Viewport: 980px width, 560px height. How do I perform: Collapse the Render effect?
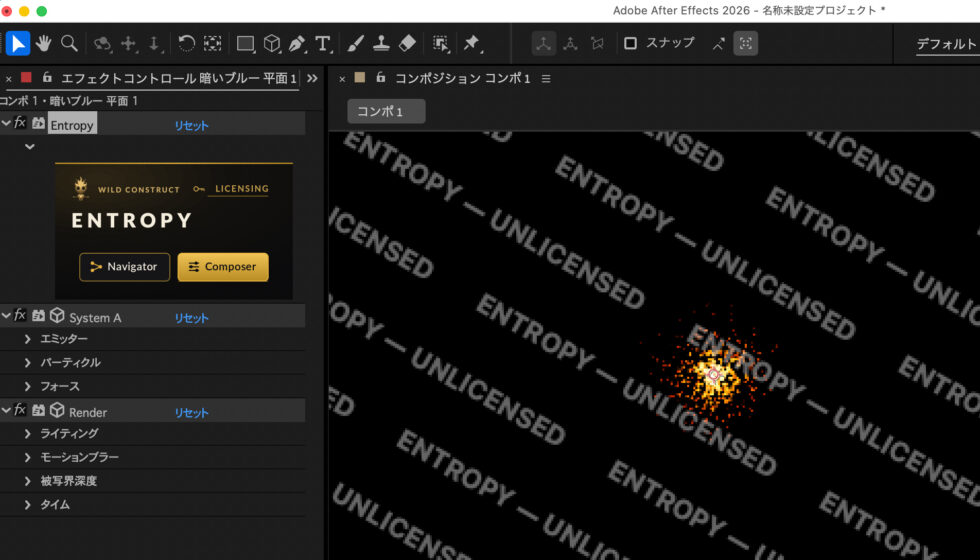tap(6, 410)
